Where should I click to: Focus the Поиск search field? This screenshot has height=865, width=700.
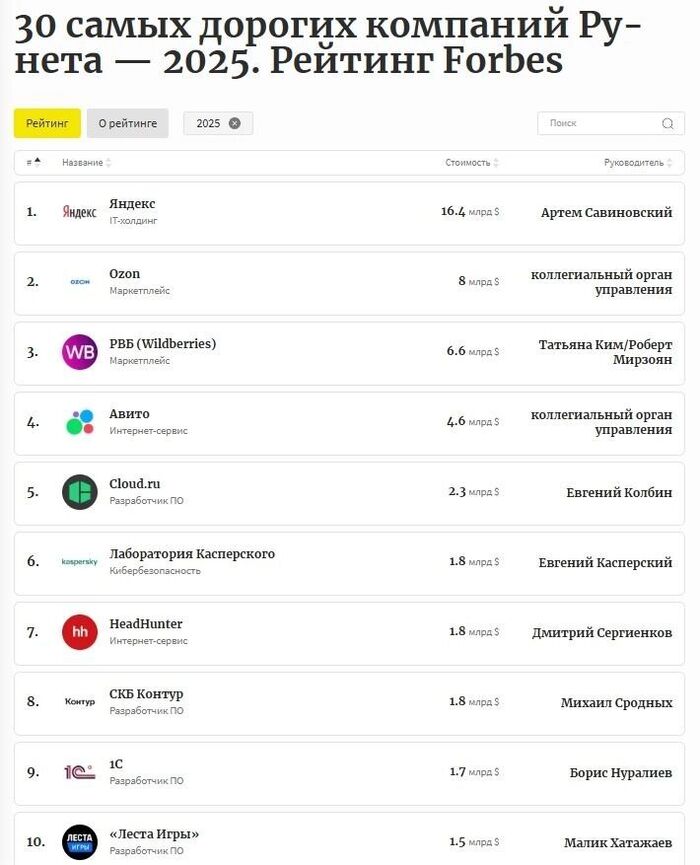point(600,123)
